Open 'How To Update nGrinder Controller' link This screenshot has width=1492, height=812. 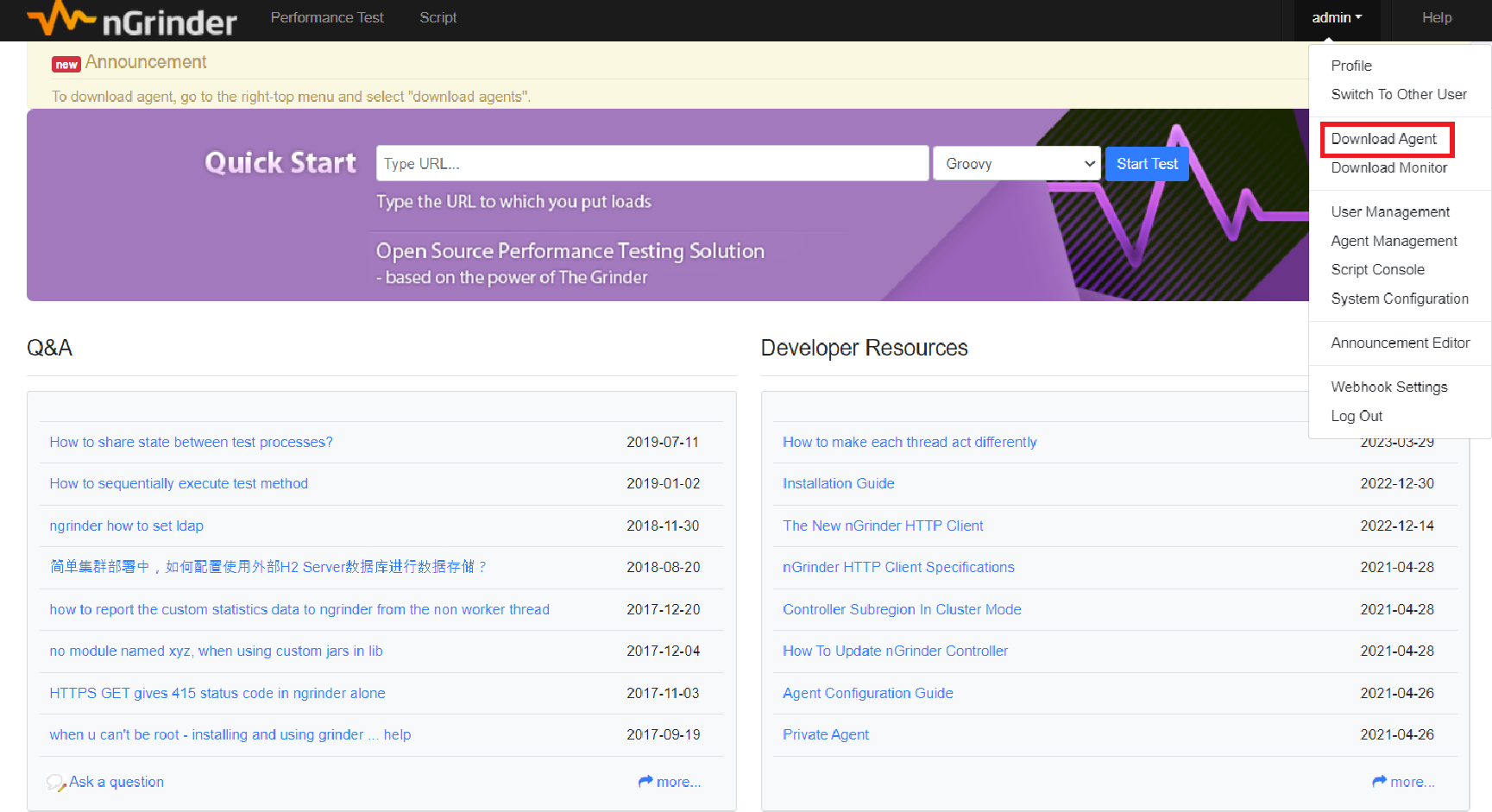895,651
